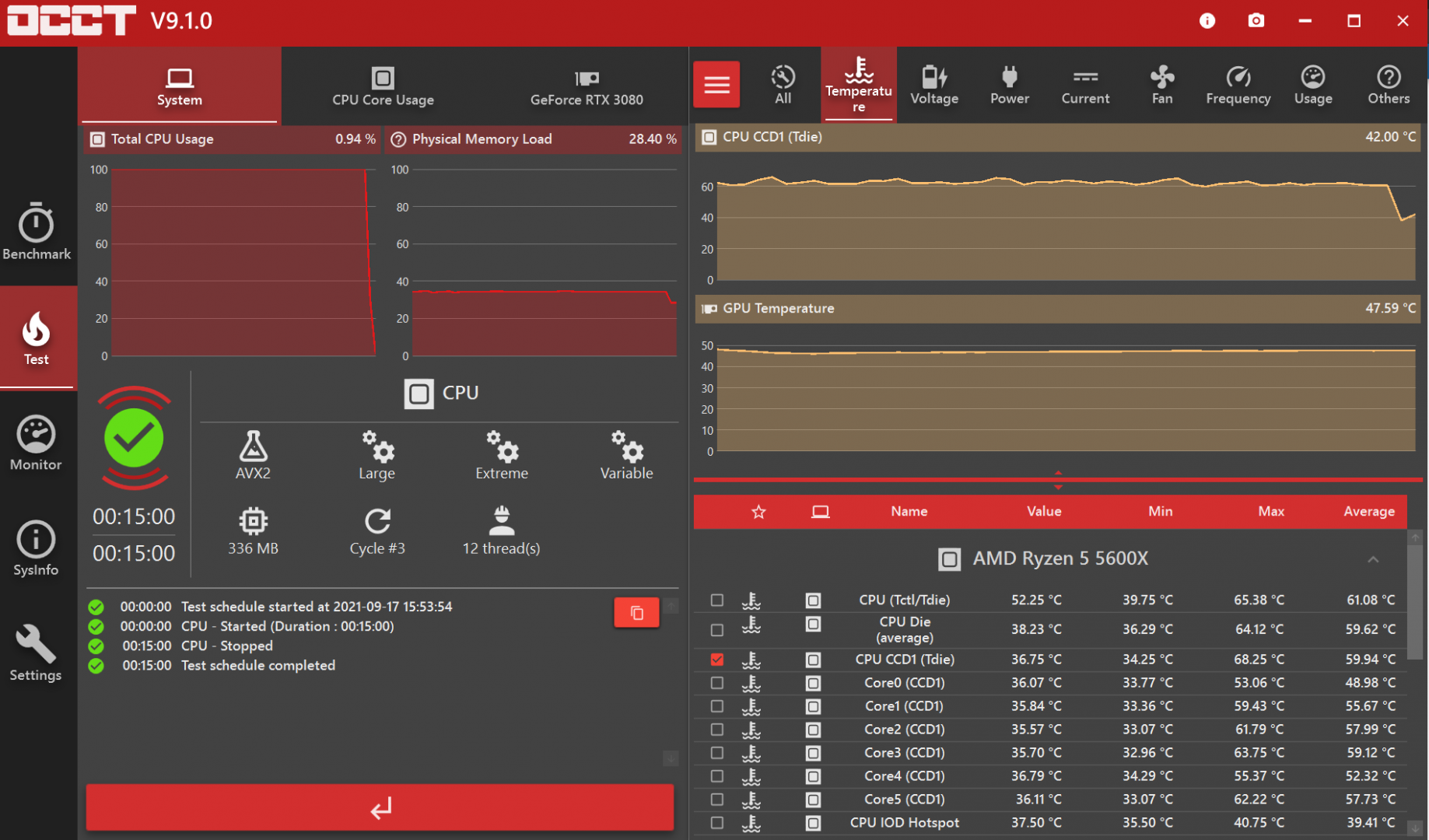Image resolution: width=1429 pixels, height=840 pixels.
Task: Click the green test passed checkmark
Action: pos(134,438)
